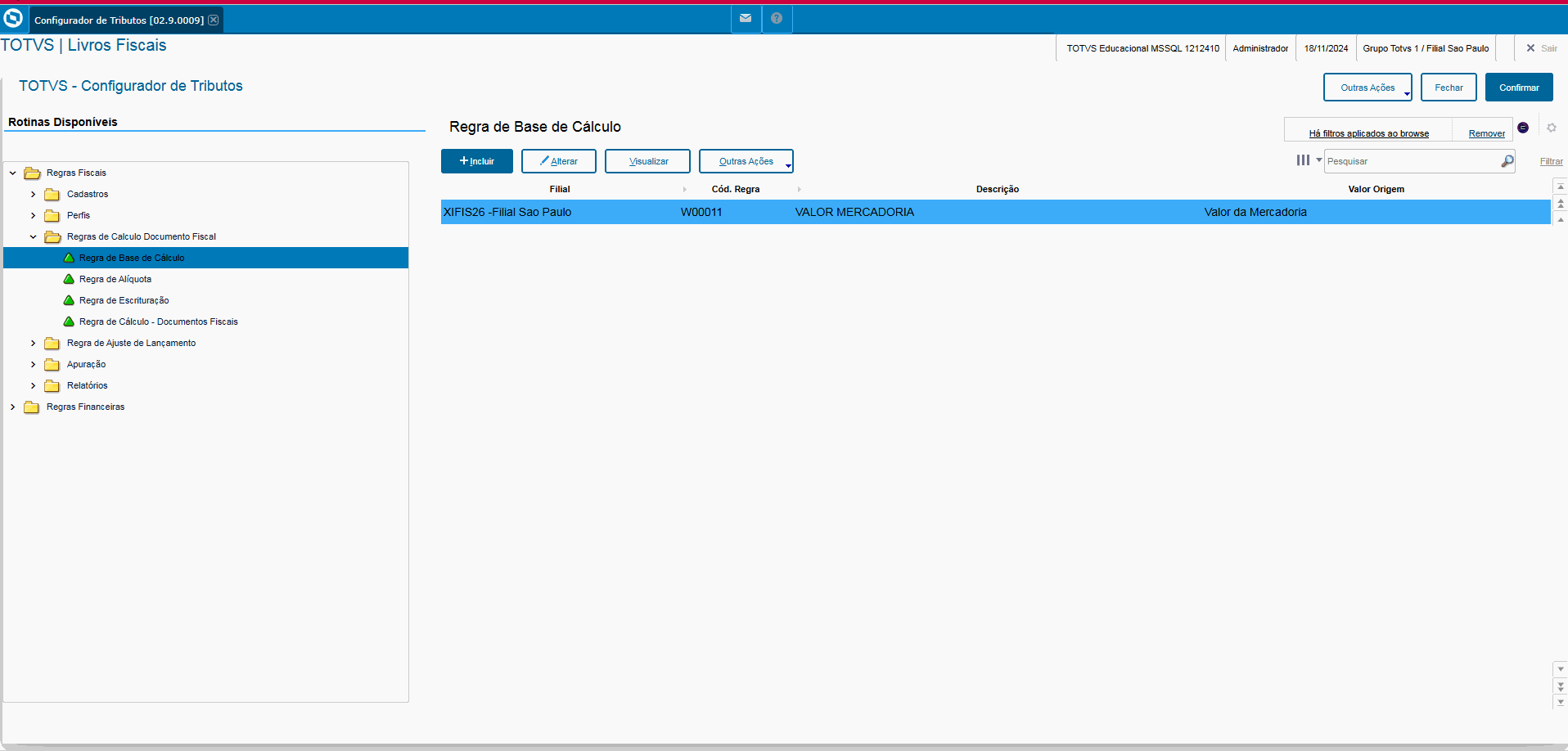Open the browse settings gear icon
The image size is (1568, 751).
(x=1551, y=128)
